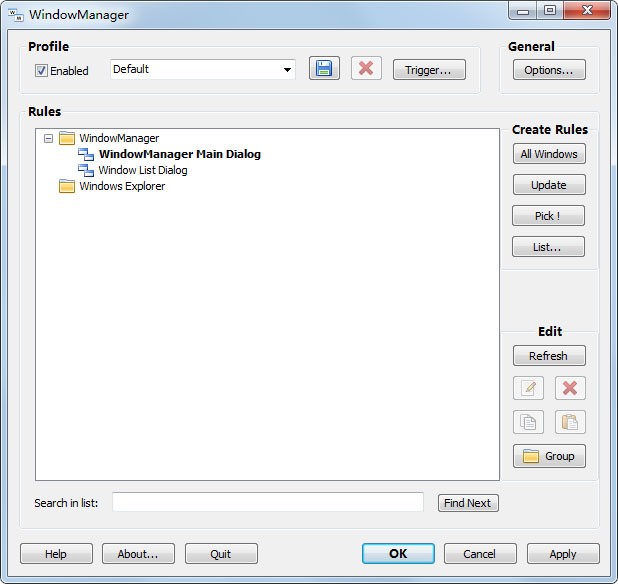Click the delete profile red X button
Screen dimensions: 618x584
(x=366, y=69)
